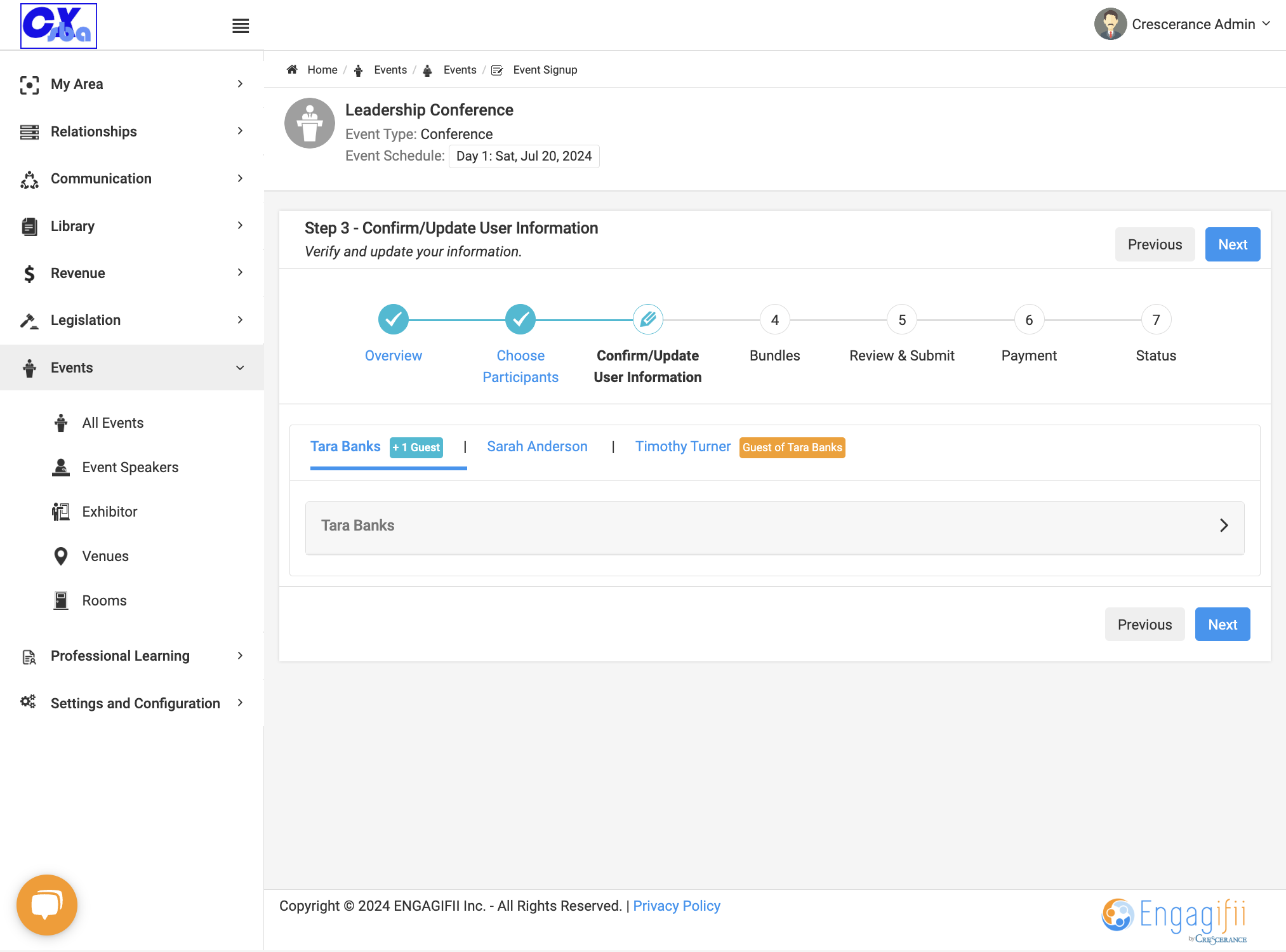Click the Settings and Configuration gears icon
The image size is (1286, 952).
coord(28,702)
